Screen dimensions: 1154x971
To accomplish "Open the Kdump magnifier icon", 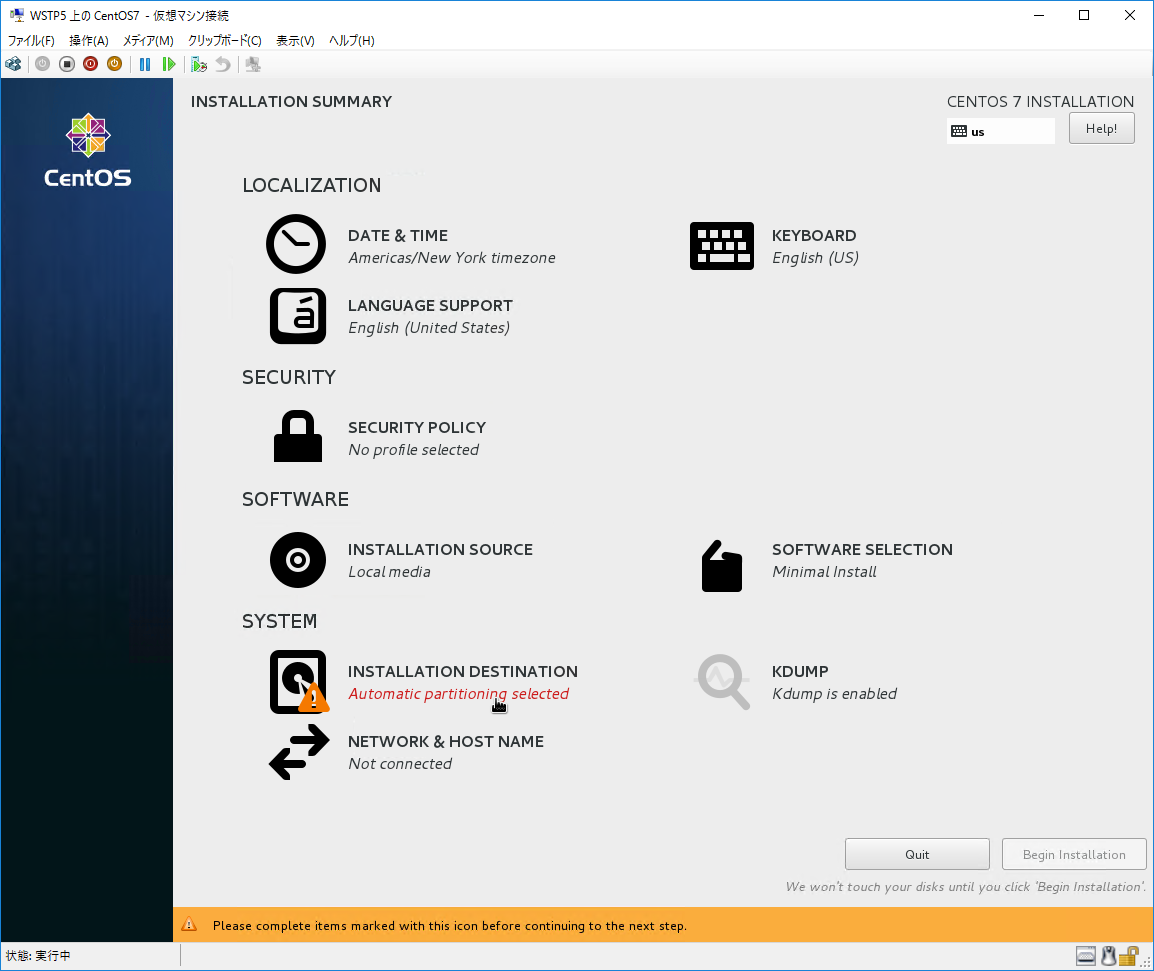I will tap(723, 682).
